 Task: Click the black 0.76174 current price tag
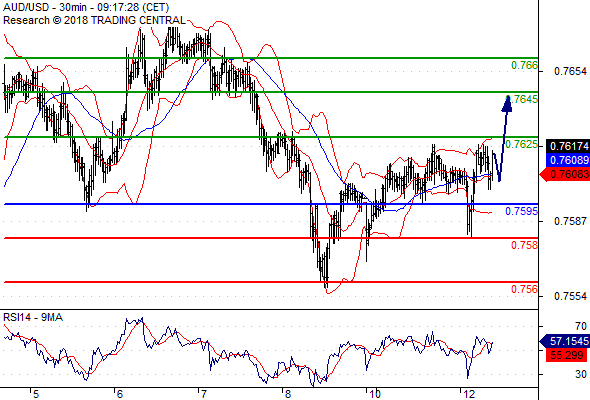tap(567, 146)
